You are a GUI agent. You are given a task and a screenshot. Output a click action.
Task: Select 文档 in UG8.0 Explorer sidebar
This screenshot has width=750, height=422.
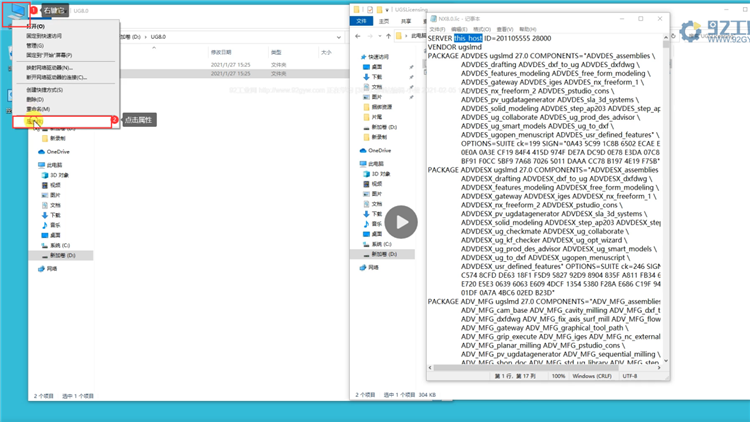(x=51, y=205)
